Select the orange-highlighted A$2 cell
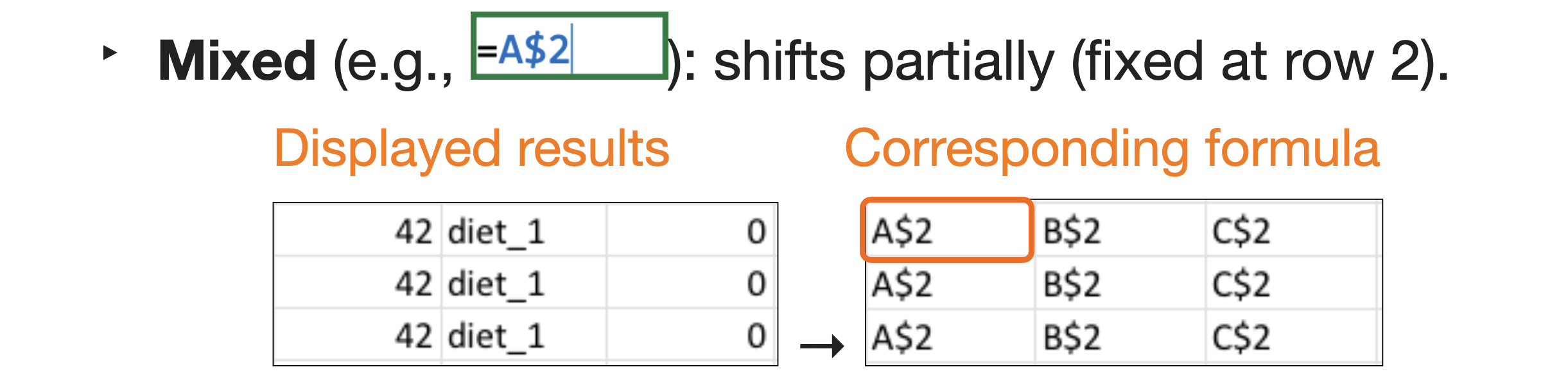 pos(946,230)
